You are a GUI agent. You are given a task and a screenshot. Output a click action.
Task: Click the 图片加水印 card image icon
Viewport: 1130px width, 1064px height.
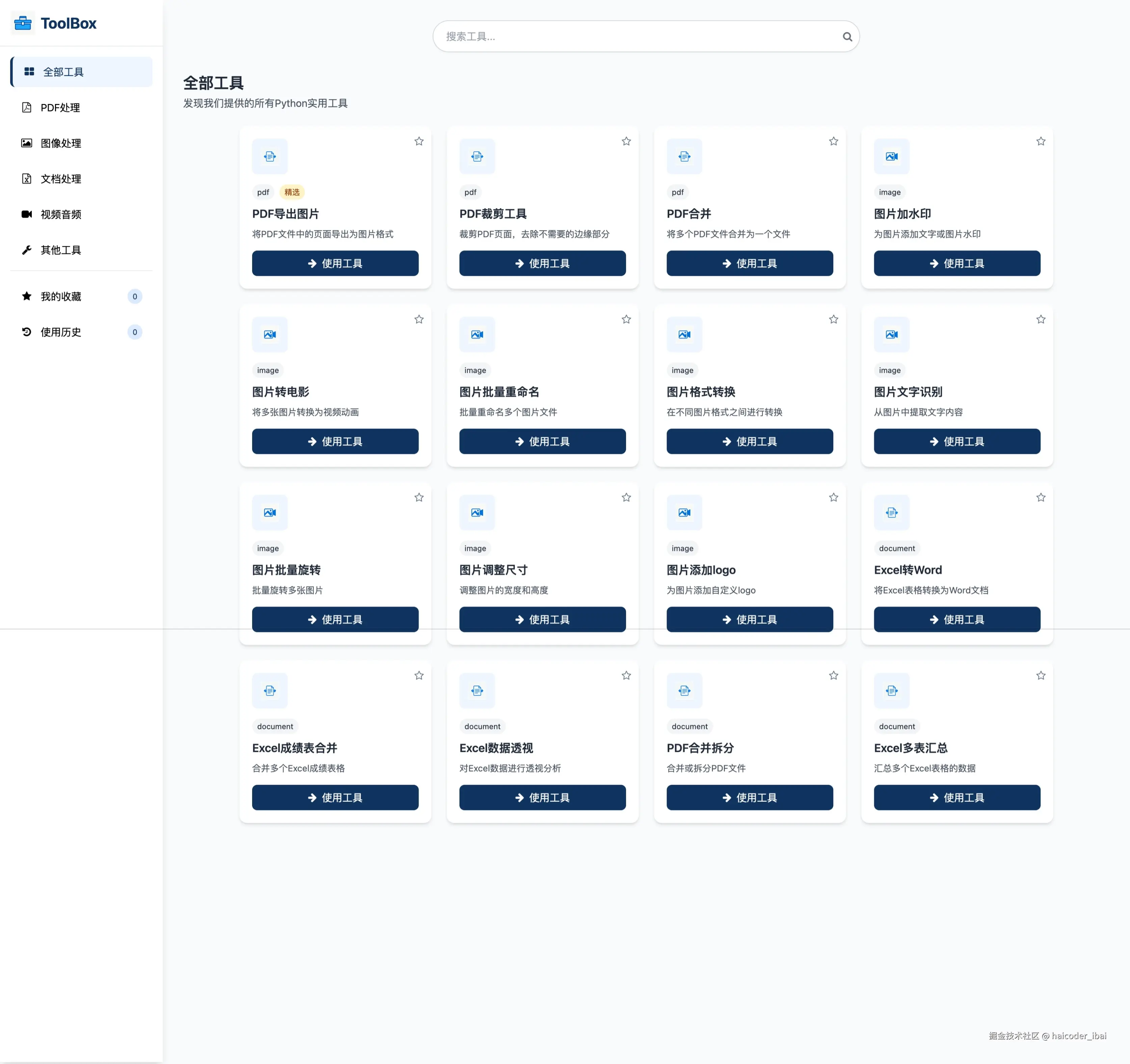pos(891,156)
